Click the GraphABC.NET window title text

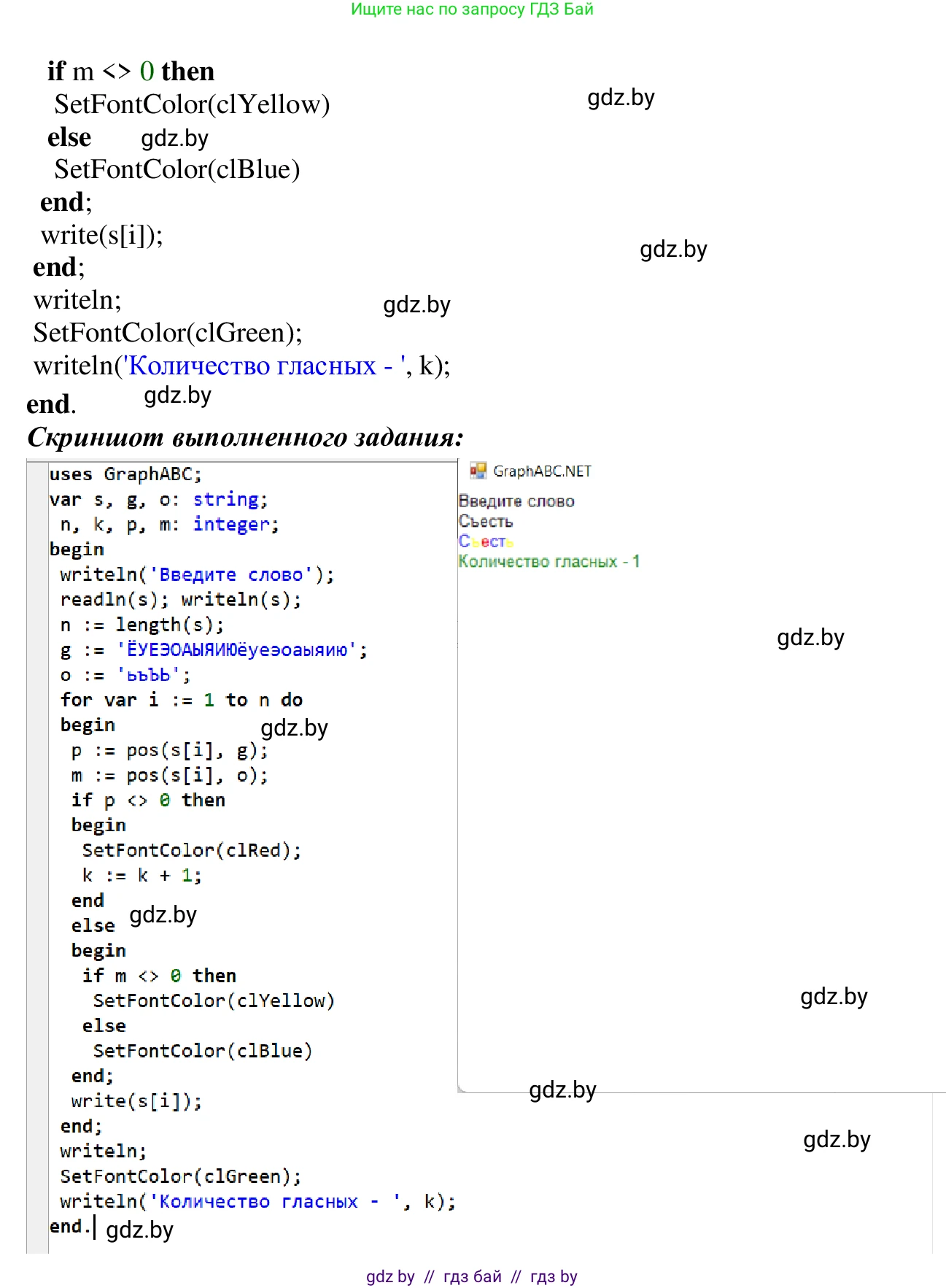point(542,471)
